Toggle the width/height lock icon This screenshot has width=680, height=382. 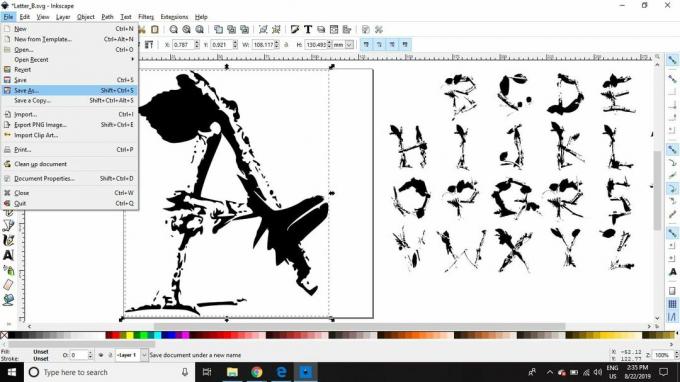coord(286,45)
